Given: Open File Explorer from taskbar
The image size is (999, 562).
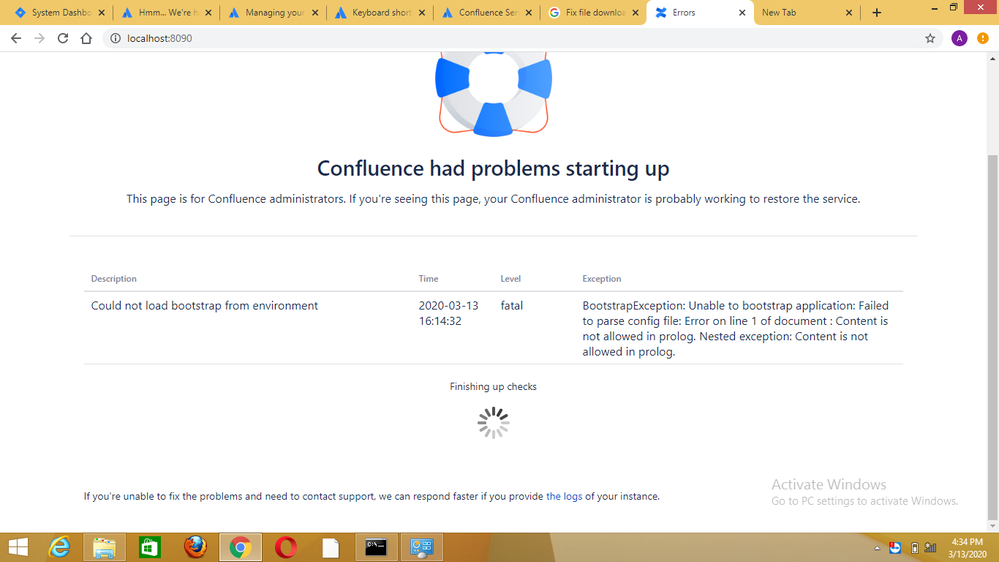Looking at the screenshot, I should click(104, 547).
